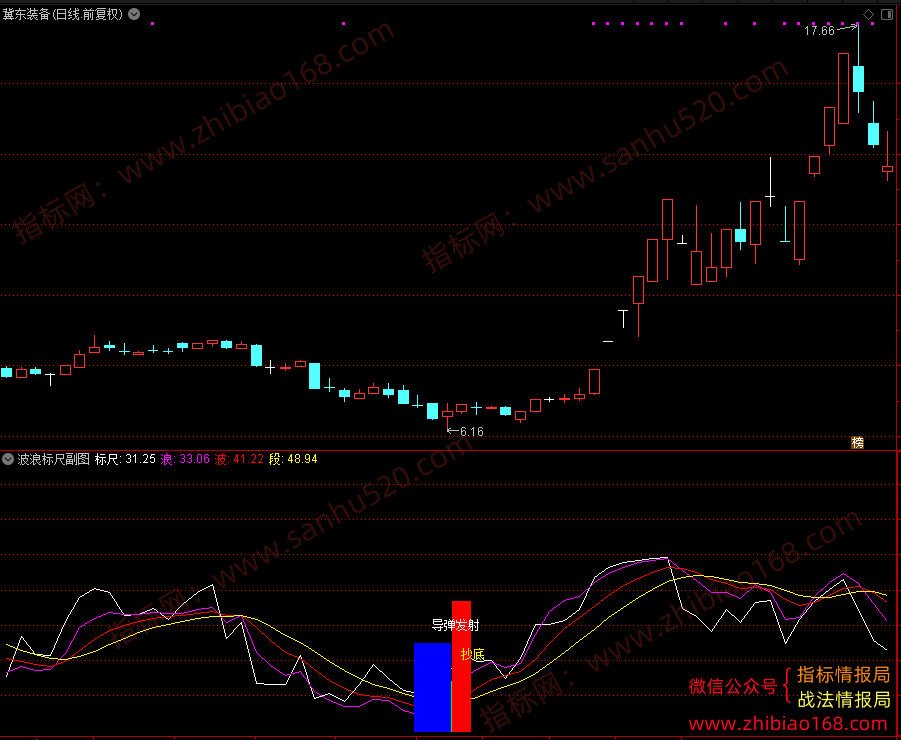Screen dimensions: 901x740
Task: Click the 冀东装备(日线.前复权) title text
Action: (63, 14)
